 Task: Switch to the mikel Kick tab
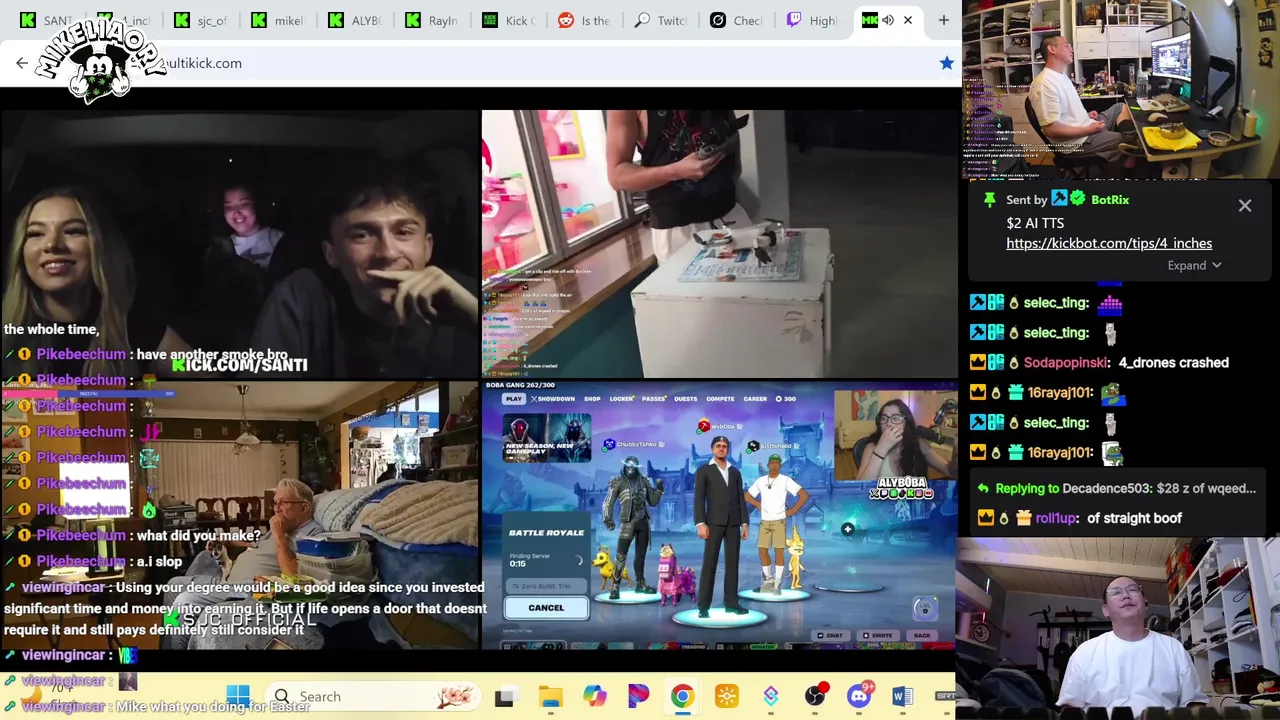tap(278, 20)
